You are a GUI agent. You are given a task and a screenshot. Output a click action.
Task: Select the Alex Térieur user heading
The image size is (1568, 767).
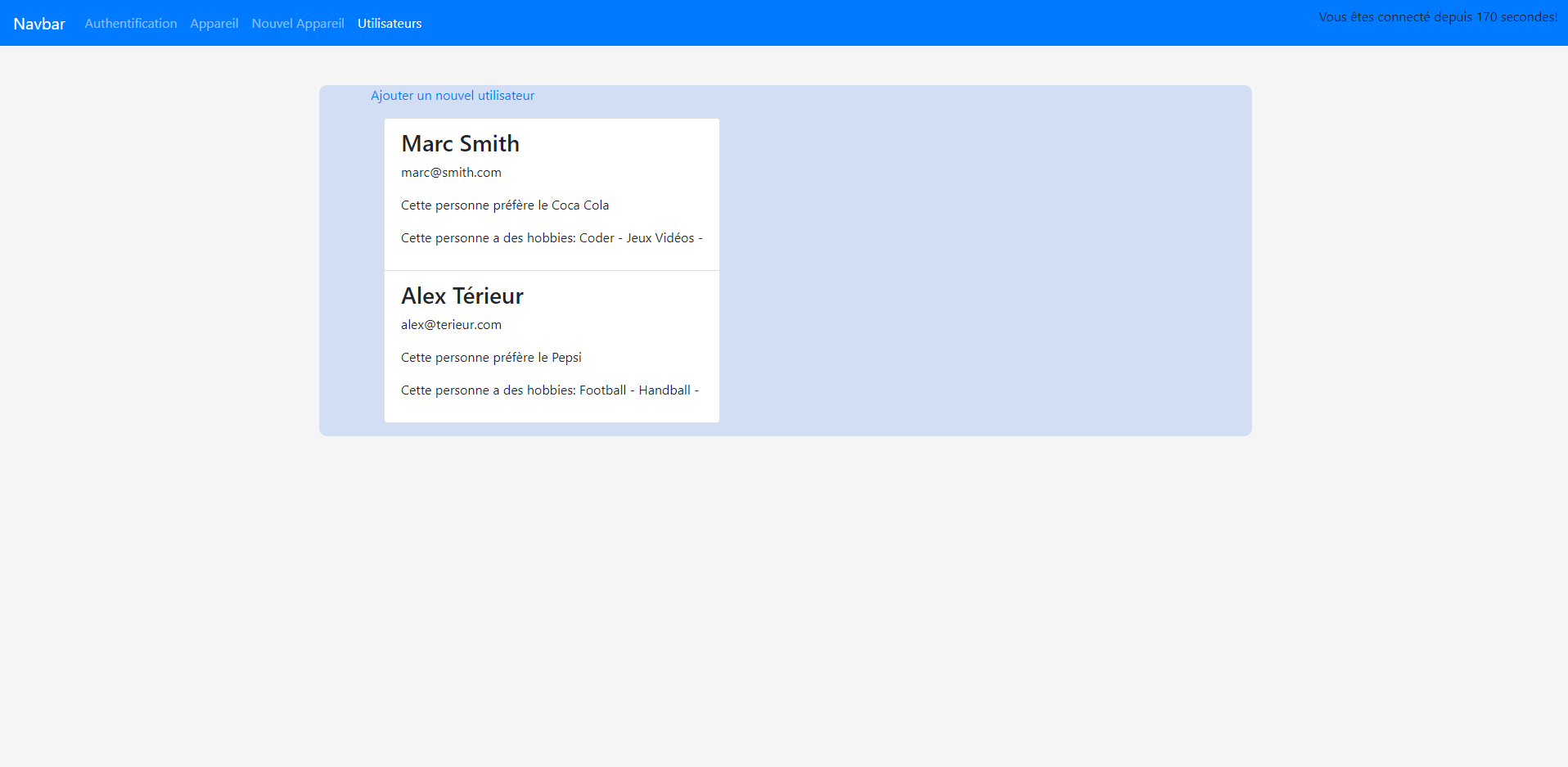462,296
